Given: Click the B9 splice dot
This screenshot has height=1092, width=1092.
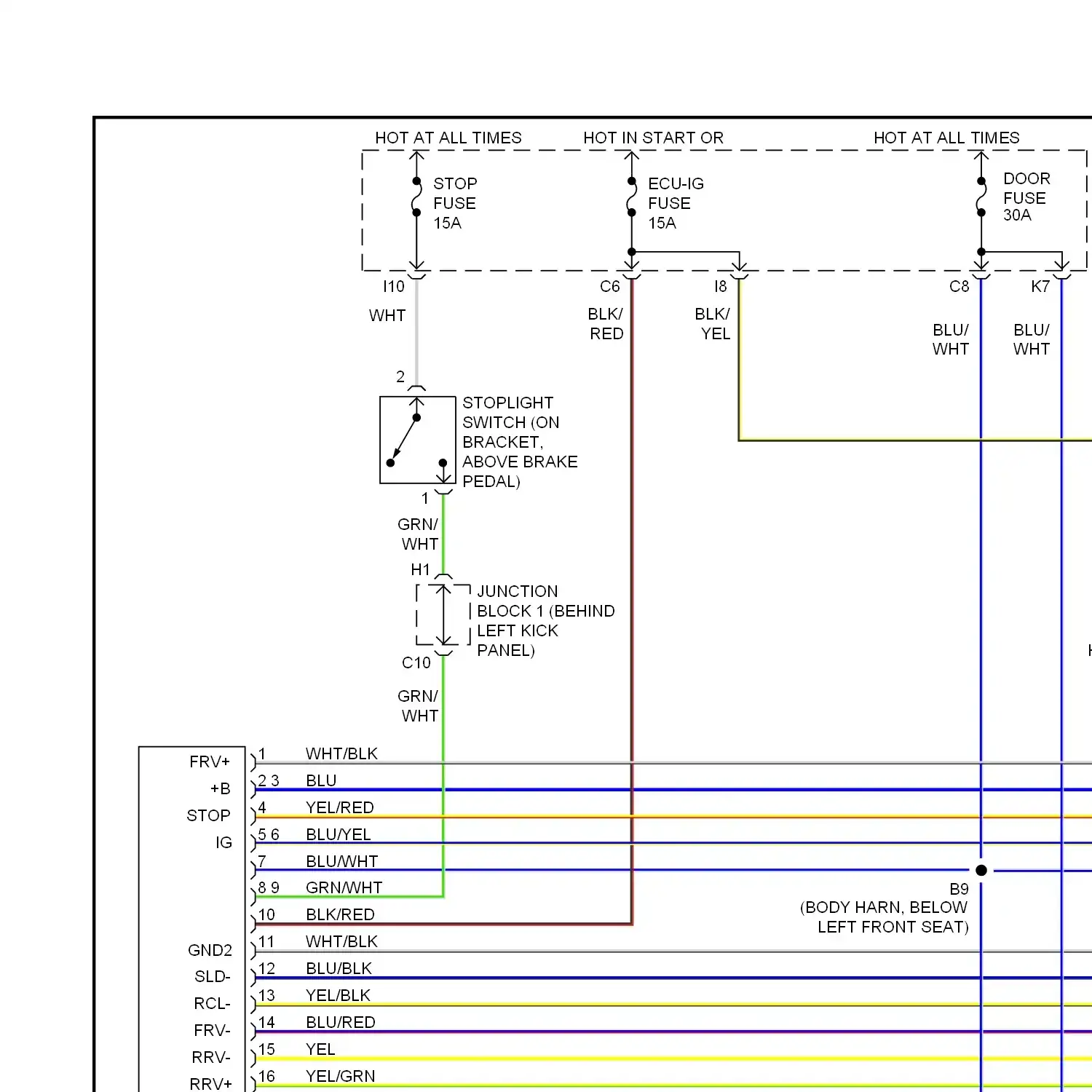Looking at the screenshot, I should (981, 870).
